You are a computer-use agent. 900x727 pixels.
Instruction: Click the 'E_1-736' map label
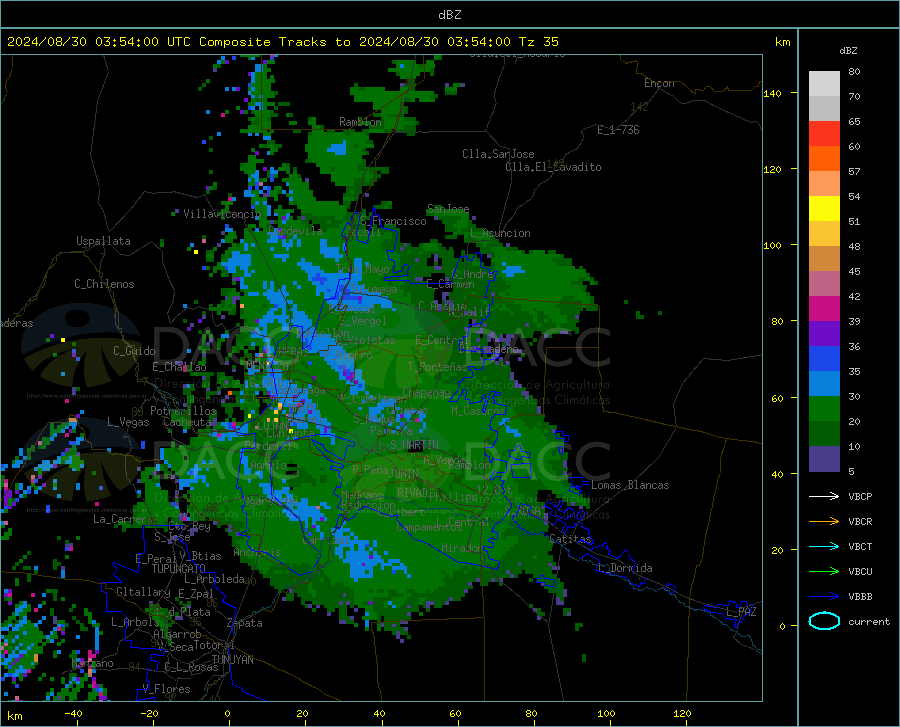pyautogui.click(x=618, y=130)
